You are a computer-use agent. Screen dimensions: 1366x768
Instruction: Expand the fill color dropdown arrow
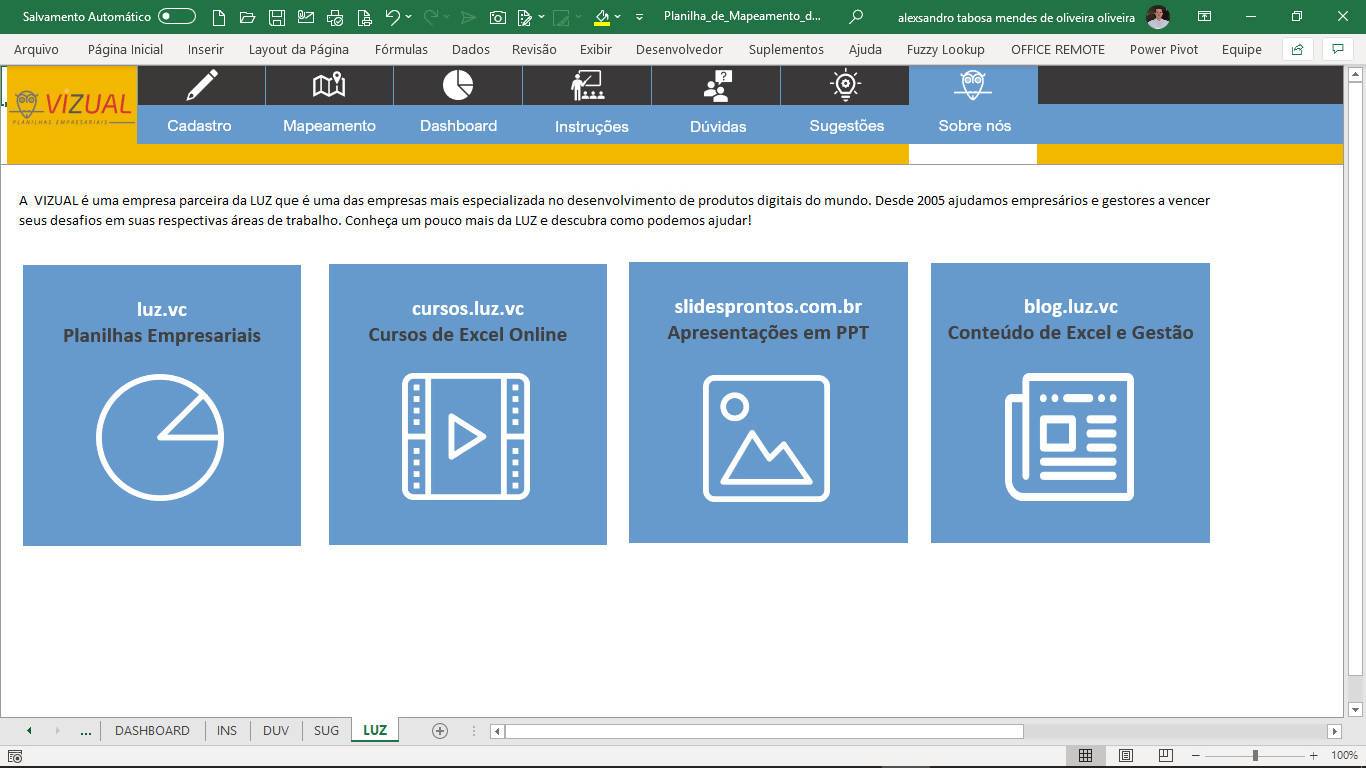point(618,17)
